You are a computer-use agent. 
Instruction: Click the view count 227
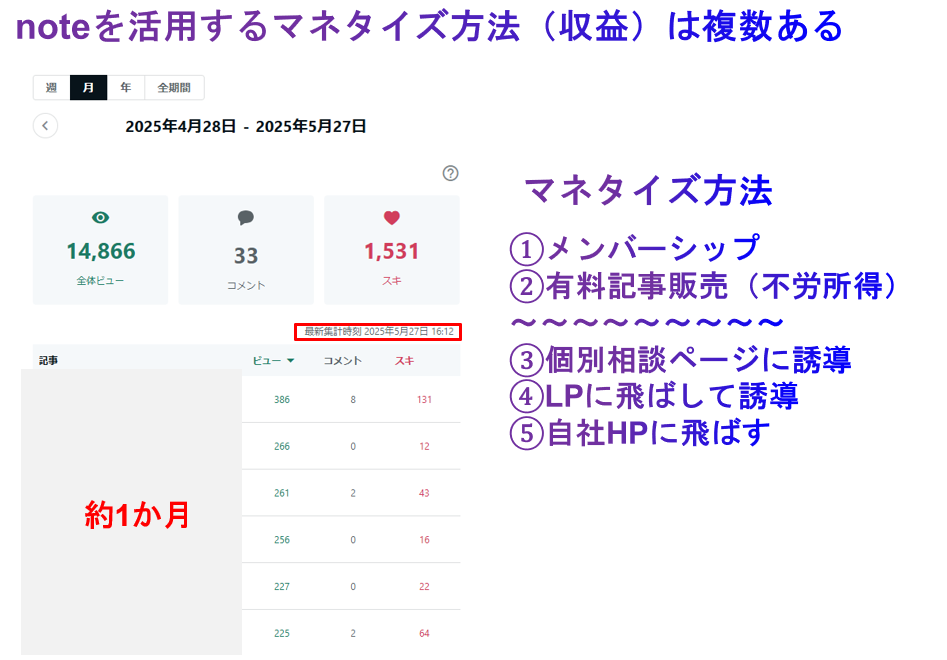coord(282,586)
